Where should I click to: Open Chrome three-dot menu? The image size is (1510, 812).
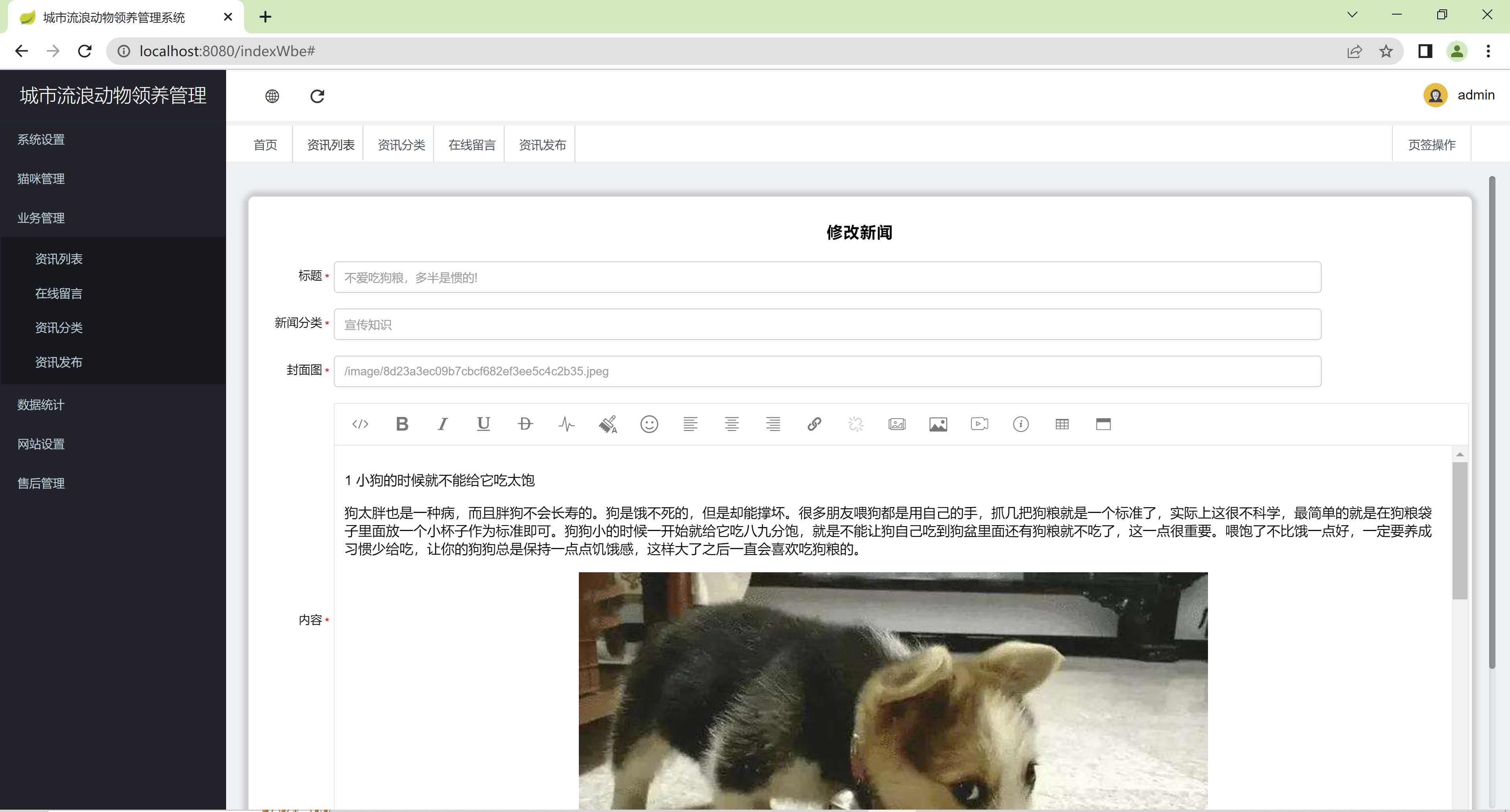click(x=1488, y=51)
